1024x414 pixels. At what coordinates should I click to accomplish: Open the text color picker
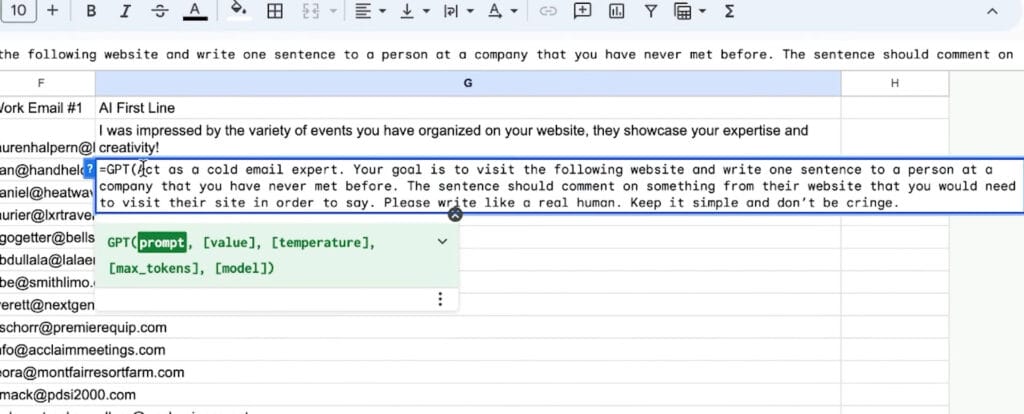tap(195, 11)
